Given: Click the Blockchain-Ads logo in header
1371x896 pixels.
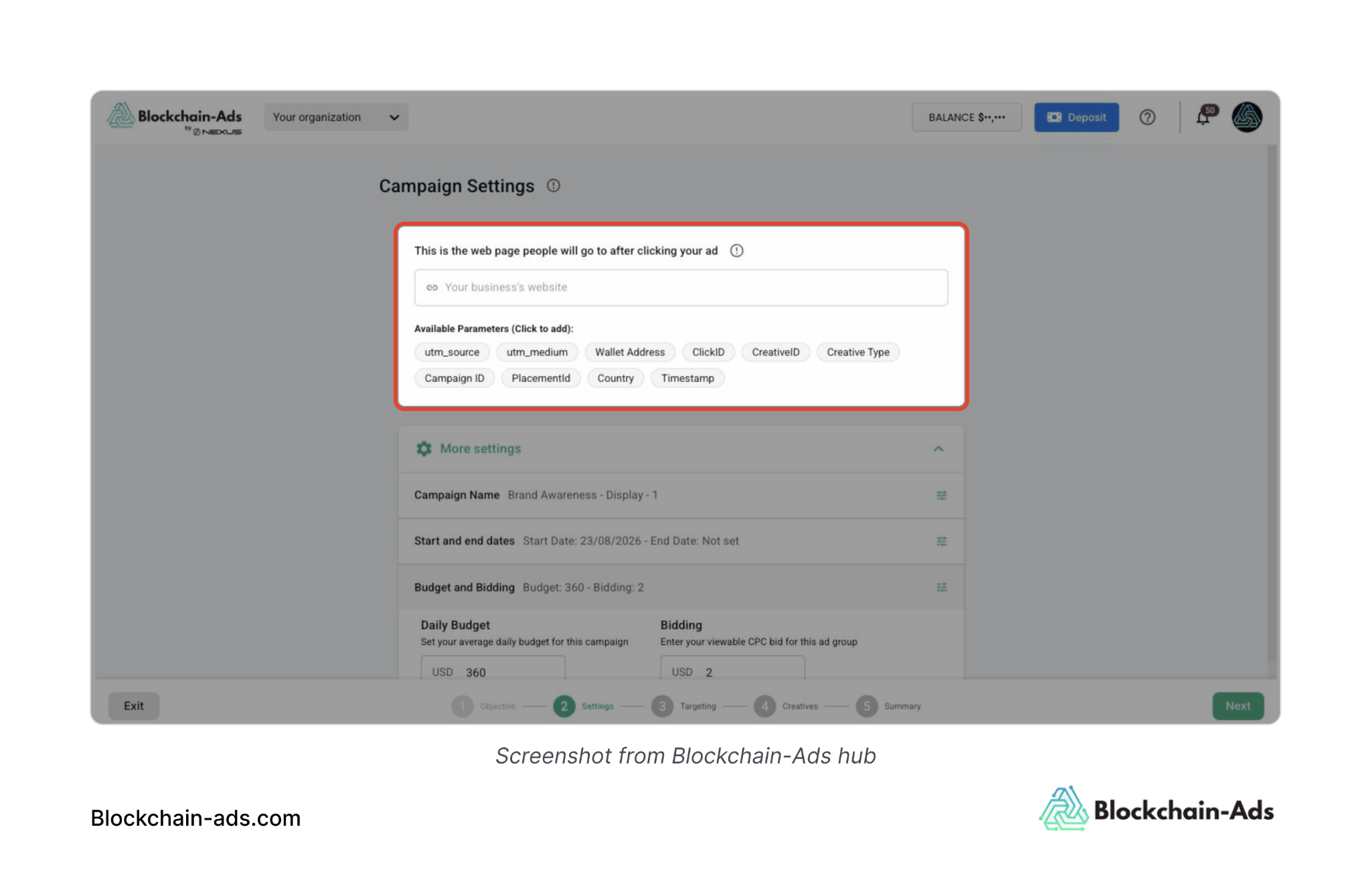Looking at the screenshot, I should click(x=174, y=118).
